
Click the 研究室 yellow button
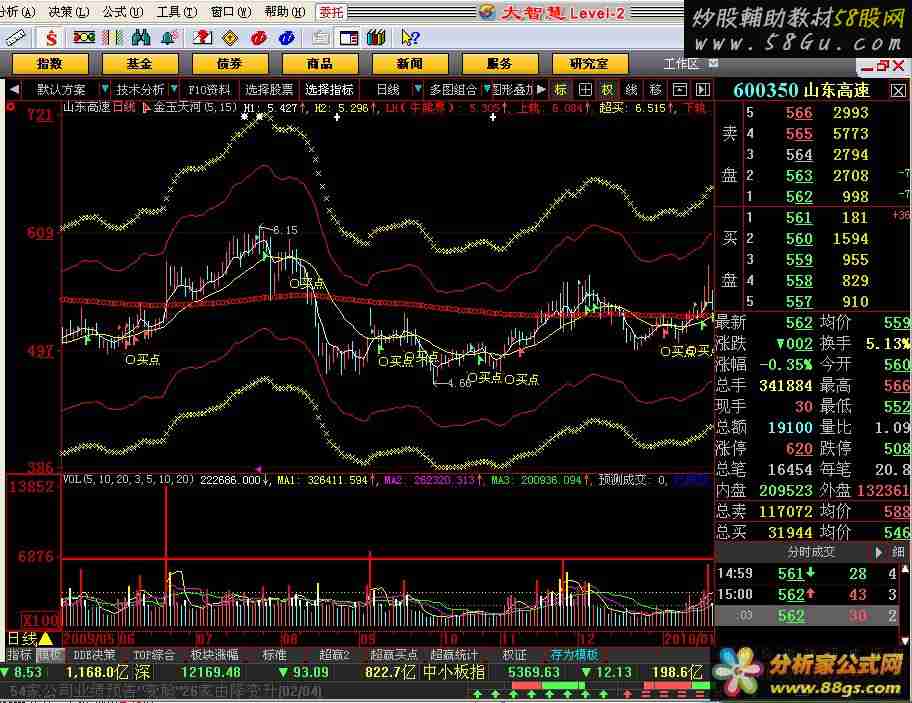point(590,63)
